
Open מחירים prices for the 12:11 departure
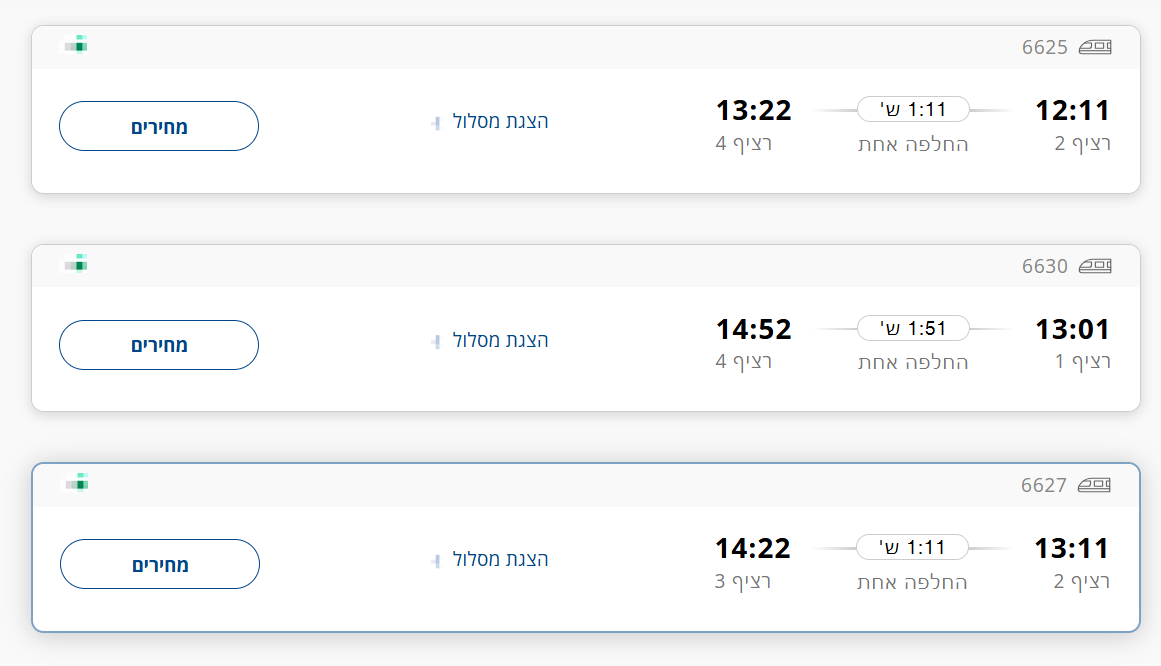coord(159,126)
